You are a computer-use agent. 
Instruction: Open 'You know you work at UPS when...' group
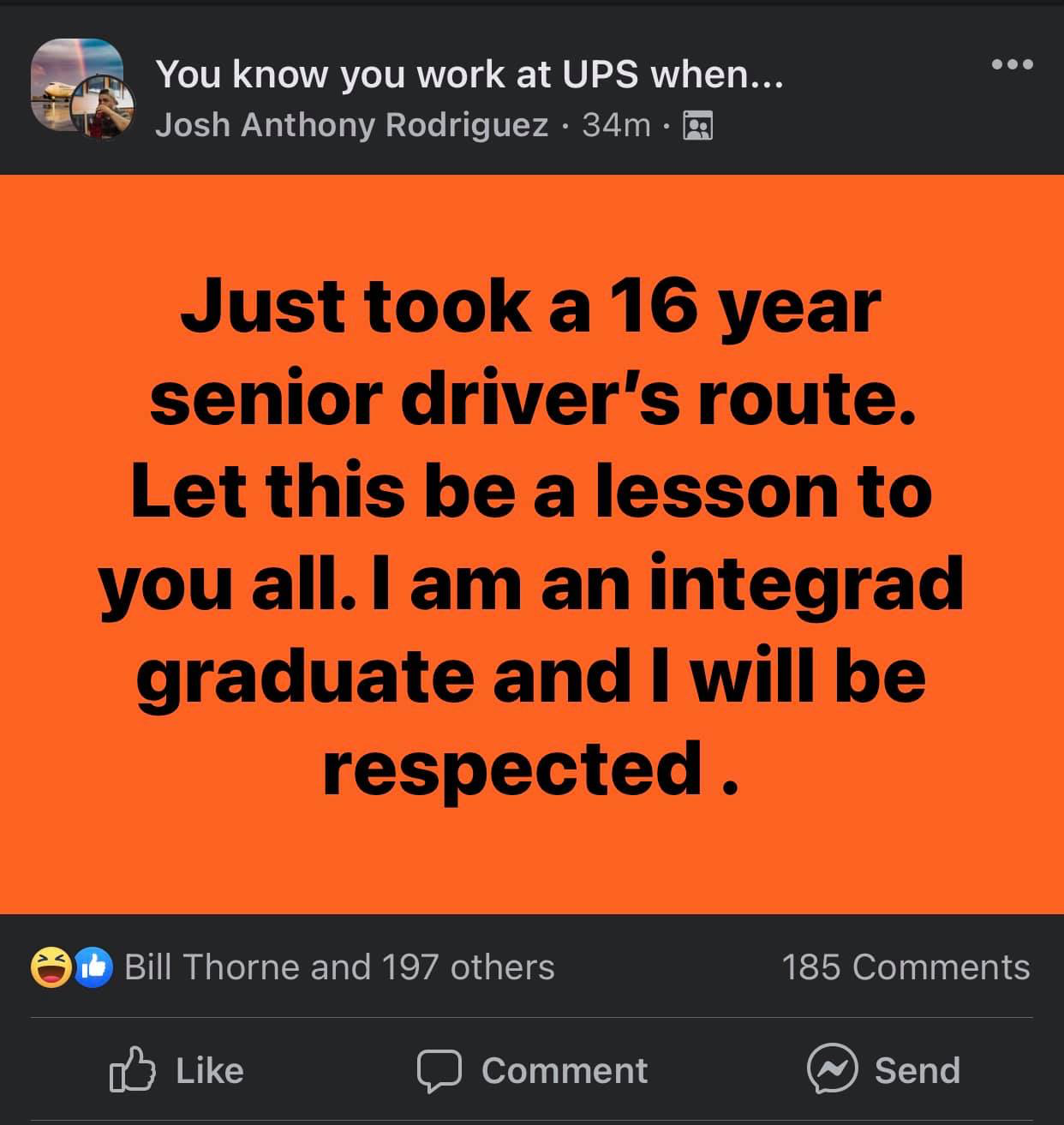tap(469, 75)
